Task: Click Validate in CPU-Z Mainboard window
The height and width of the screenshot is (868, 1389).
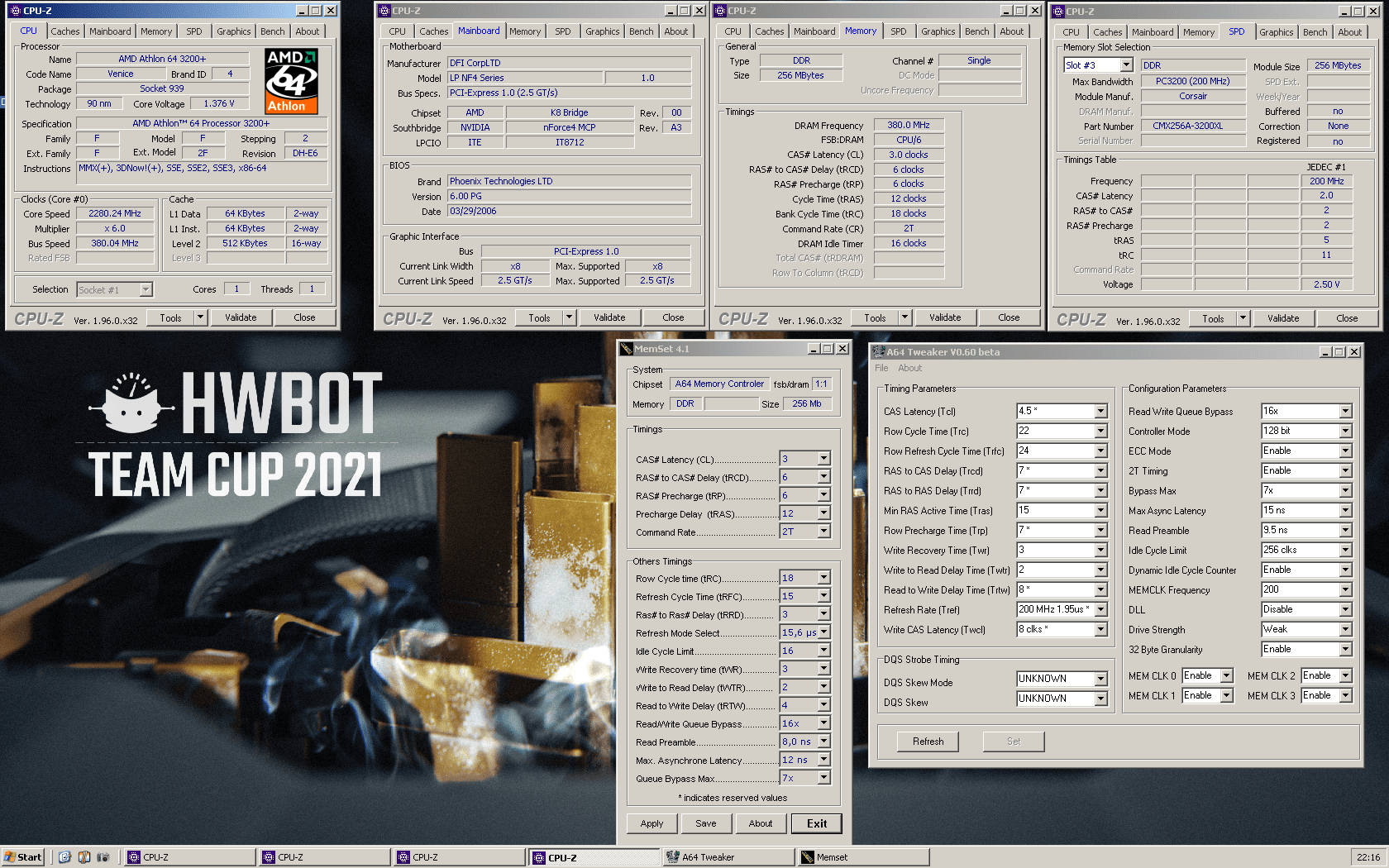Action: coord(609,317)
